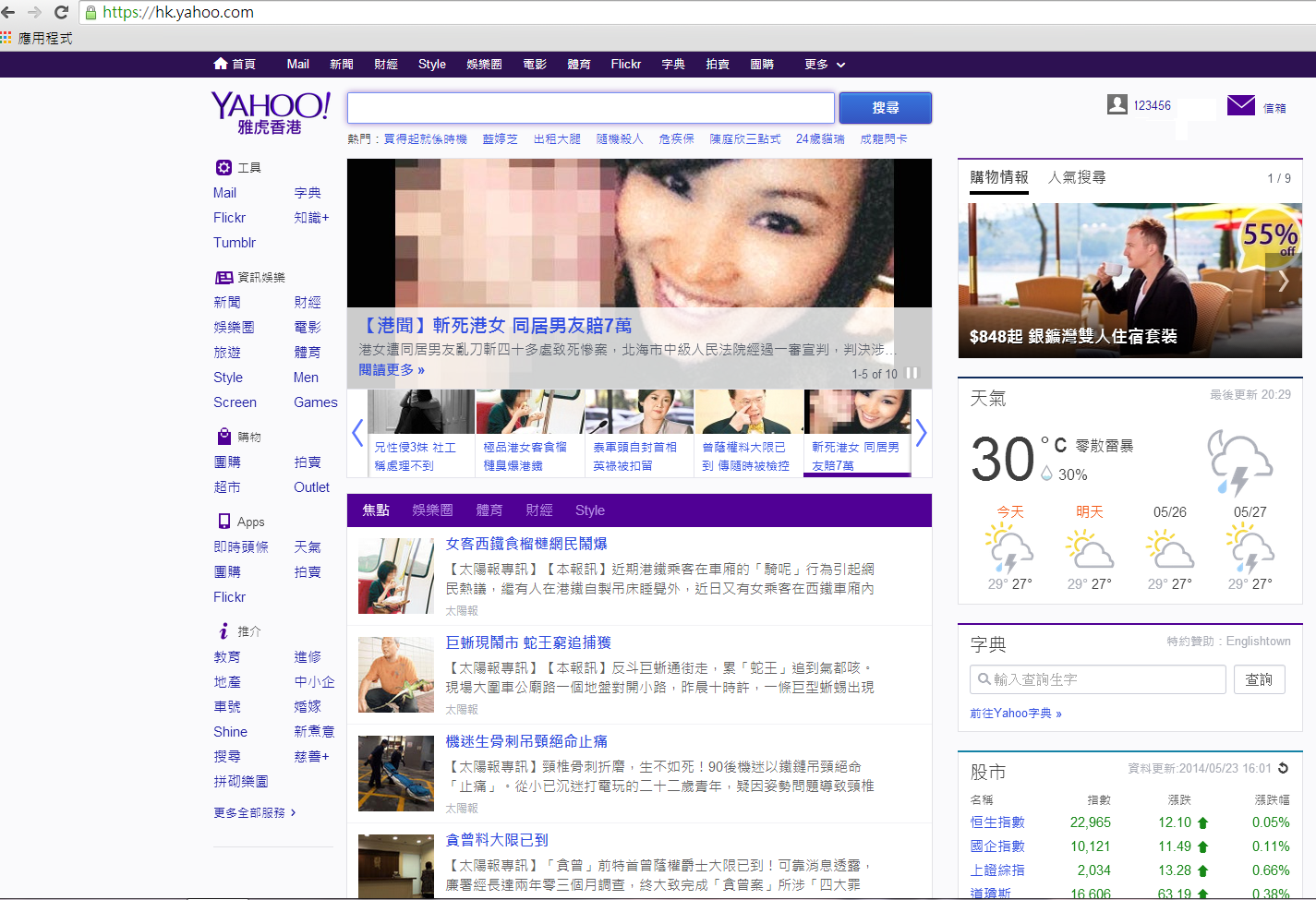Click the 查詢 dictionary button
The width and height of the screenshot is (1316, 900).
(1259, 679)
